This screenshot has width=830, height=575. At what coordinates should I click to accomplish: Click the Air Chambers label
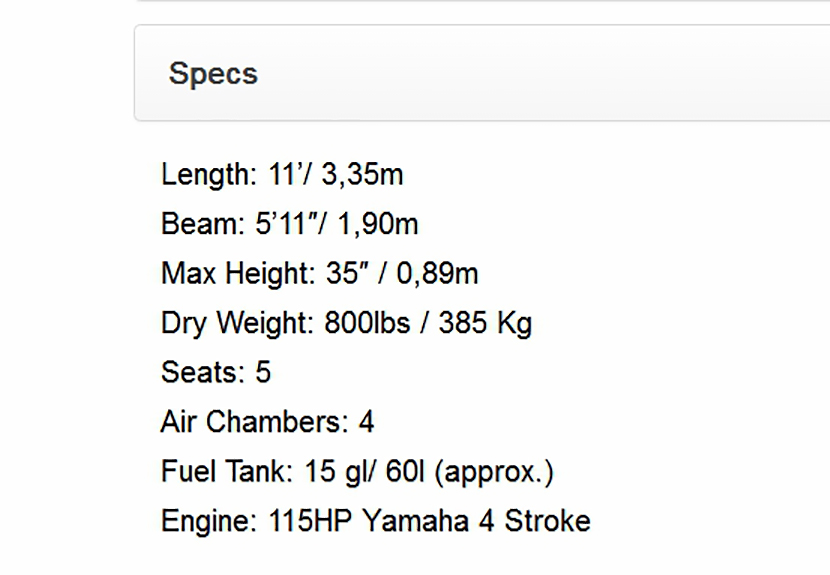[x=254, y=421]
